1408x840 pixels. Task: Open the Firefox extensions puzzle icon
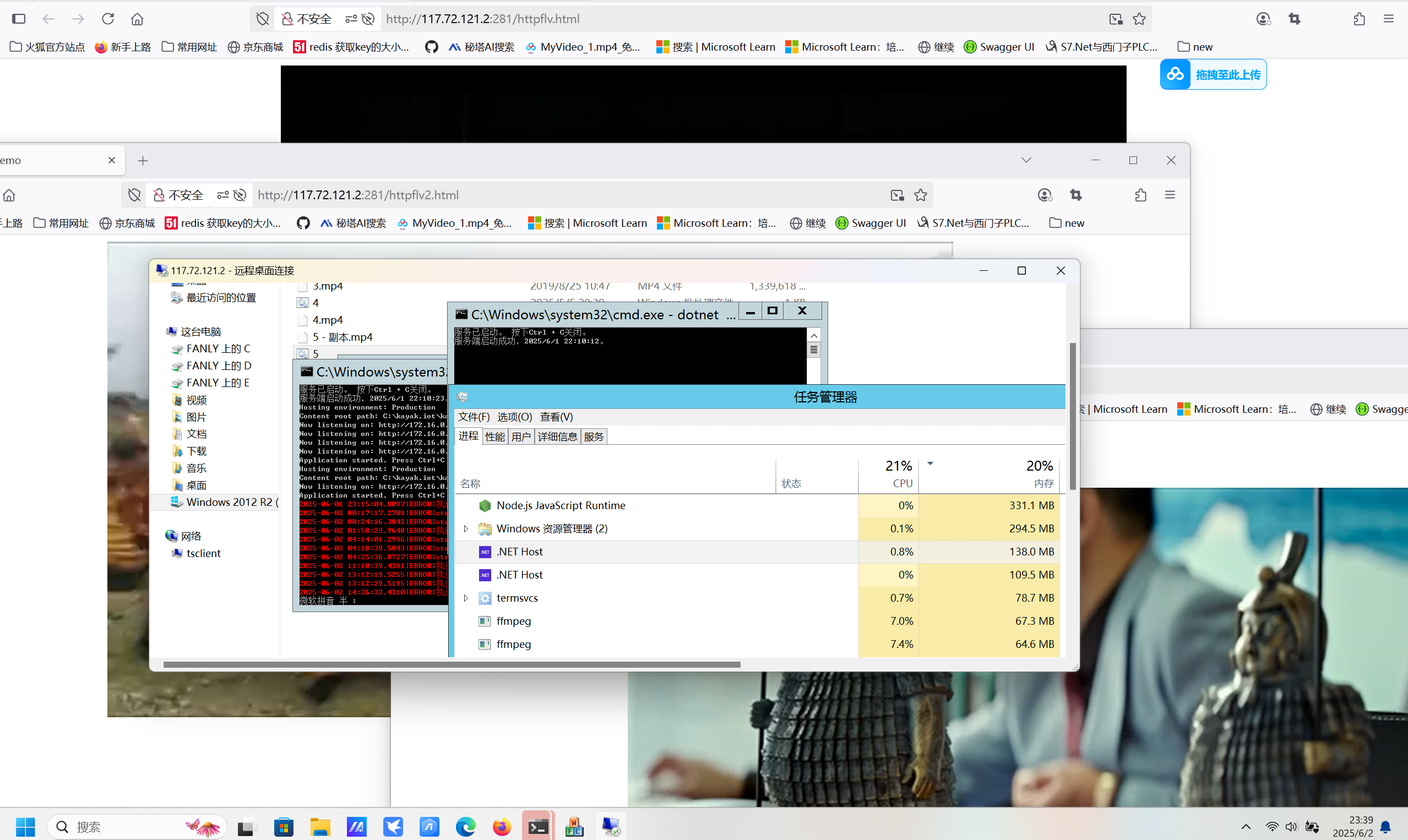pos(1359,19)
